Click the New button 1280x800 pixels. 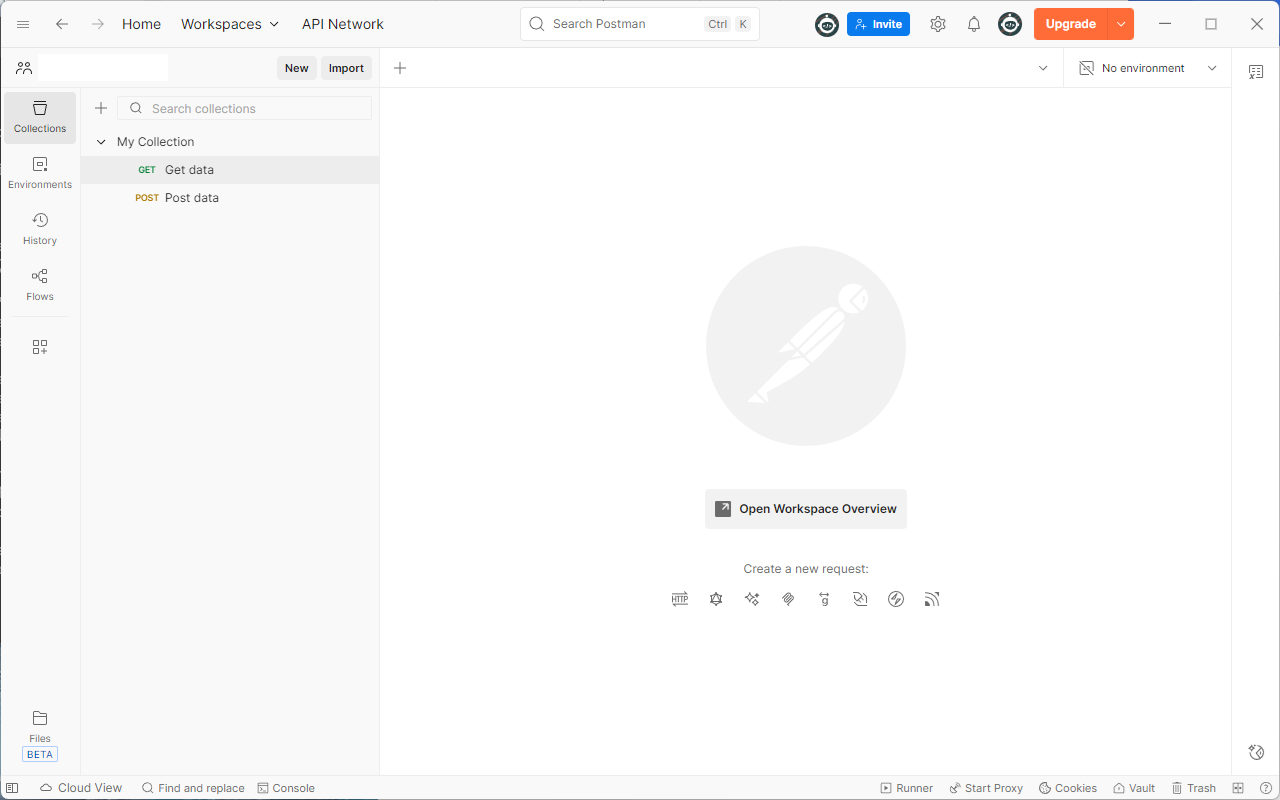[297, 68]
